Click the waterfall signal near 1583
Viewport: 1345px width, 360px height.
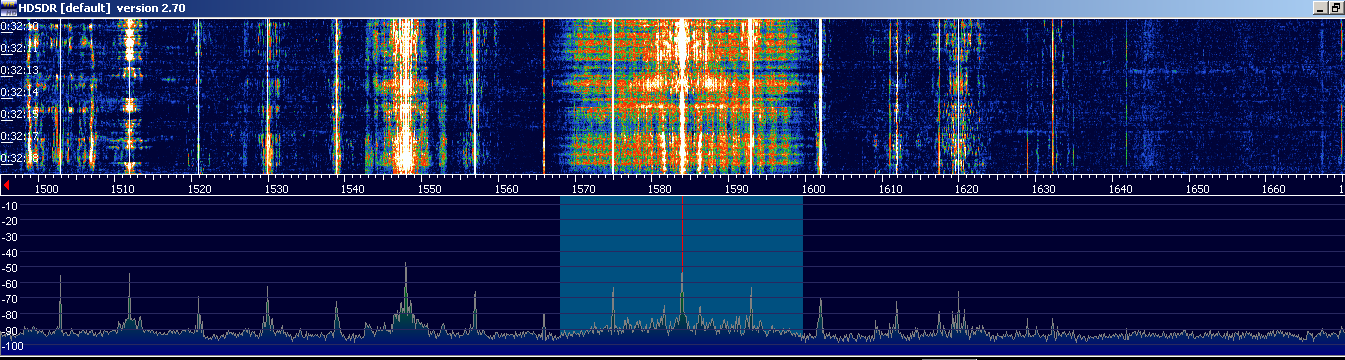tap(682, 95)
